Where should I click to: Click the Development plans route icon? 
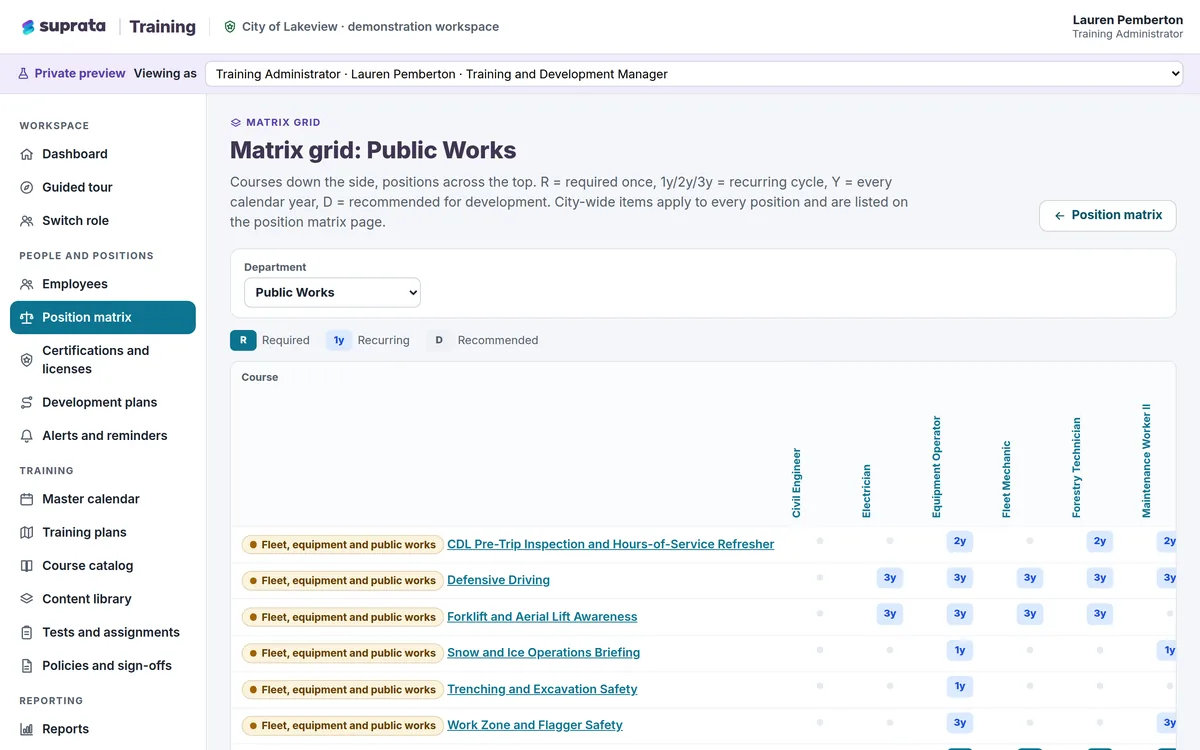tap(27, 402)
